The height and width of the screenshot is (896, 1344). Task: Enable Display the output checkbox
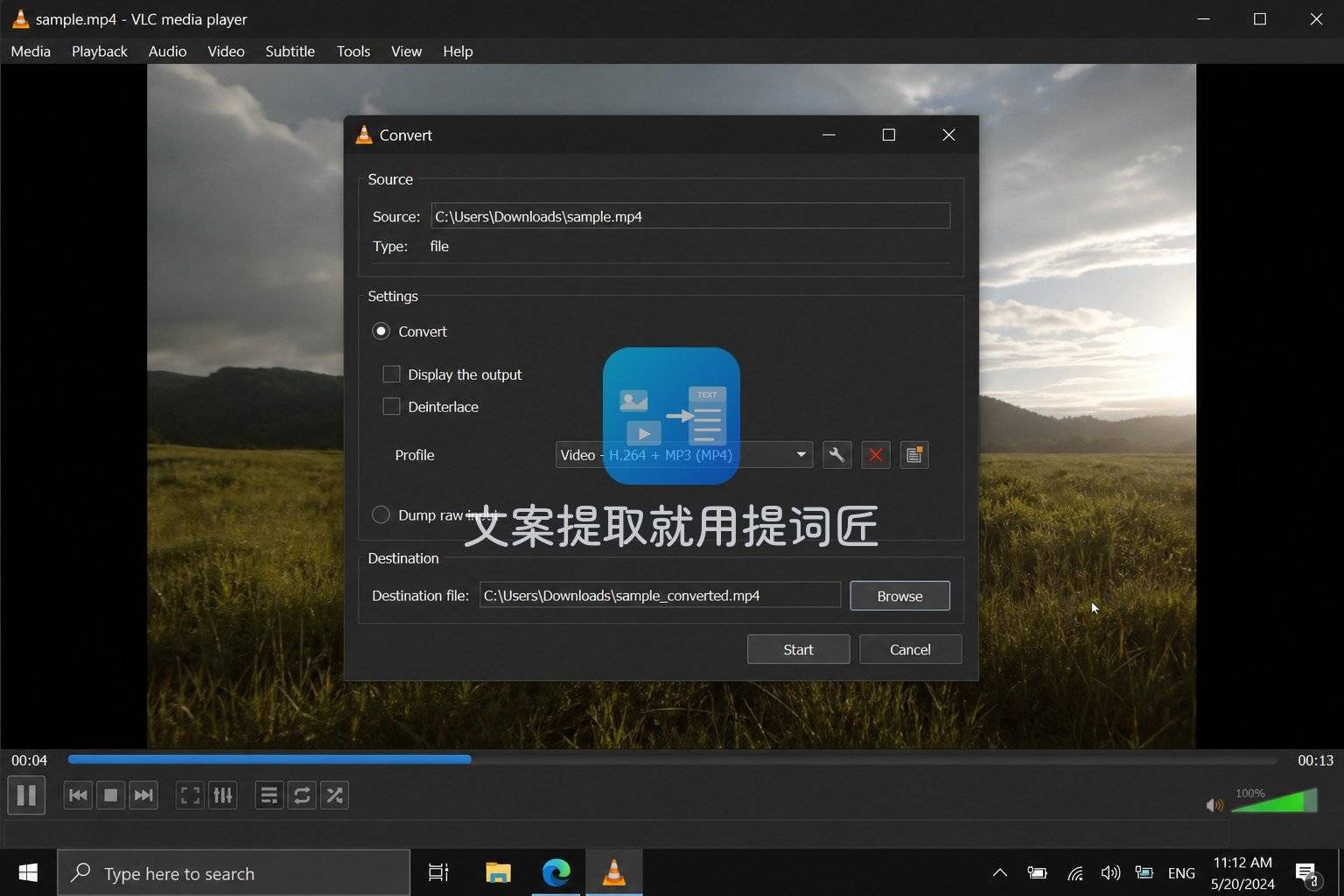click(x=391, y=374)
